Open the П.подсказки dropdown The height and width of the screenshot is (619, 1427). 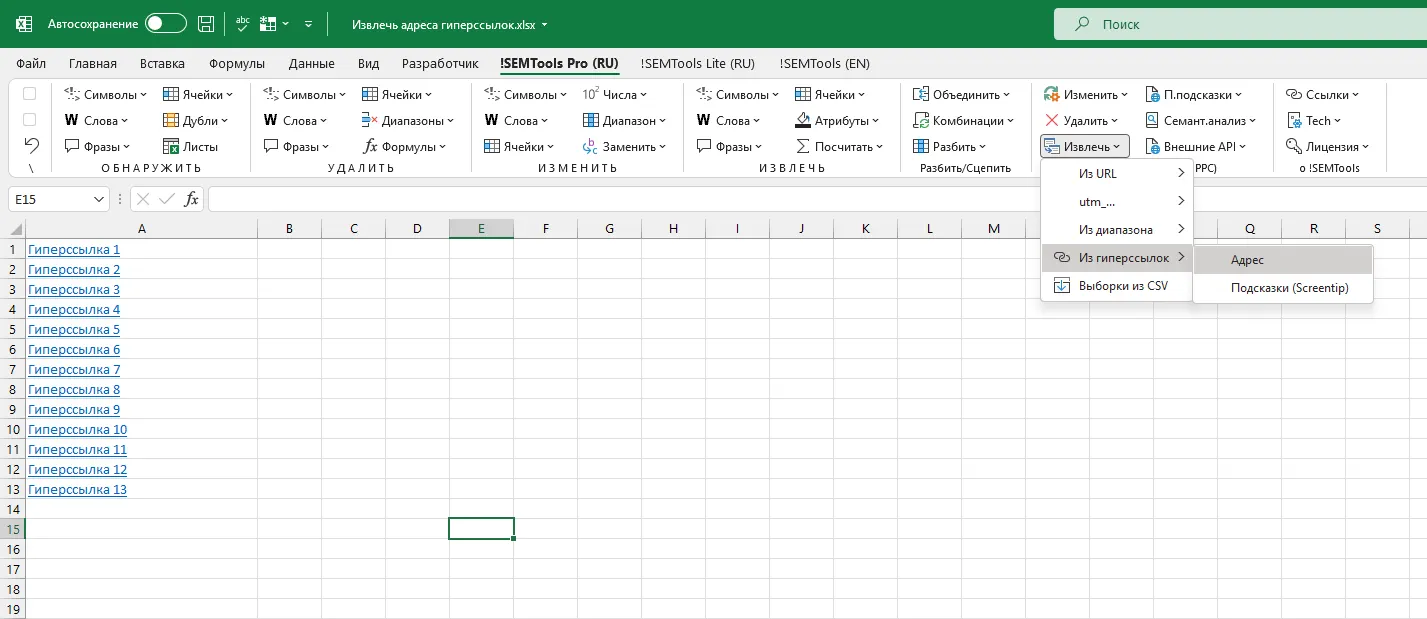pyautogui.click(x=1194, y=94)
